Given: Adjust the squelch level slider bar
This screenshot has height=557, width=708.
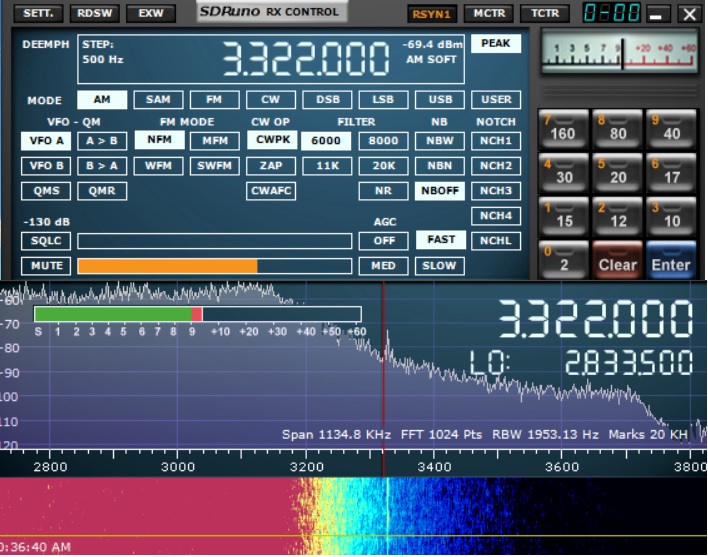Looking at the screenshot, I should point(215,241).
